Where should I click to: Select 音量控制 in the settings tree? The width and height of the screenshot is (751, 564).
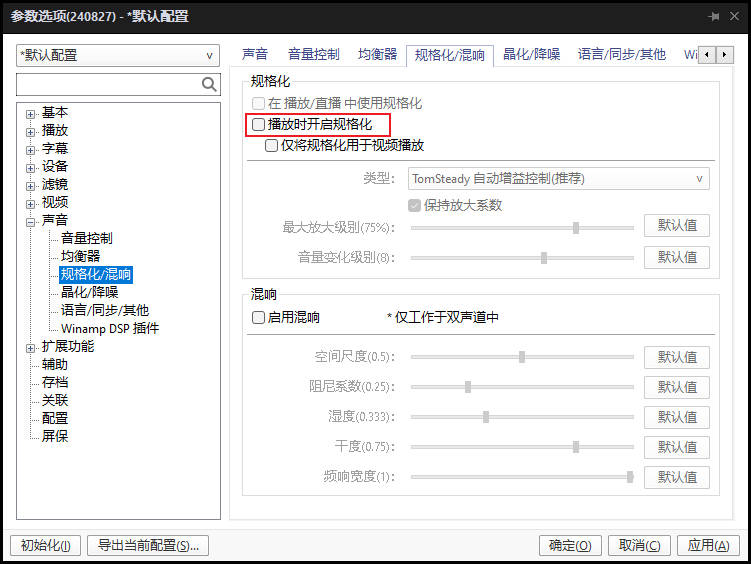point(87,238)
